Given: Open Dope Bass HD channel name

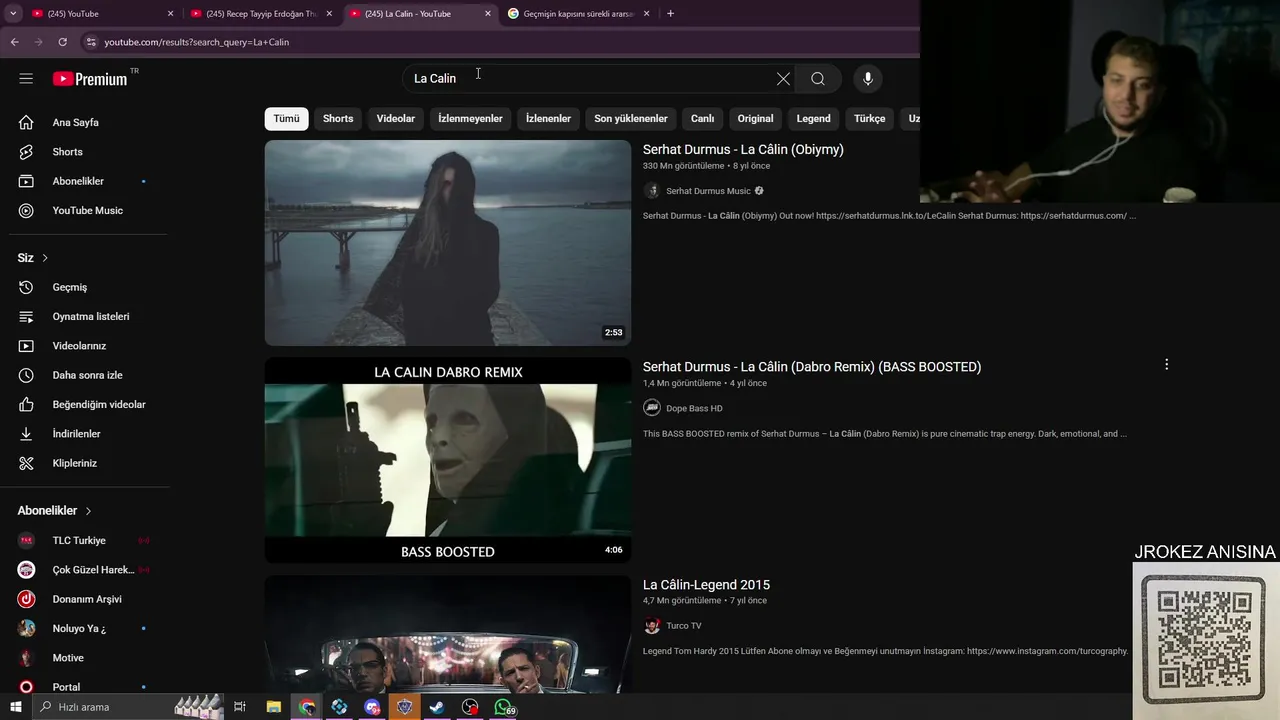Looking at the screenshot, I should pos(694,408).
